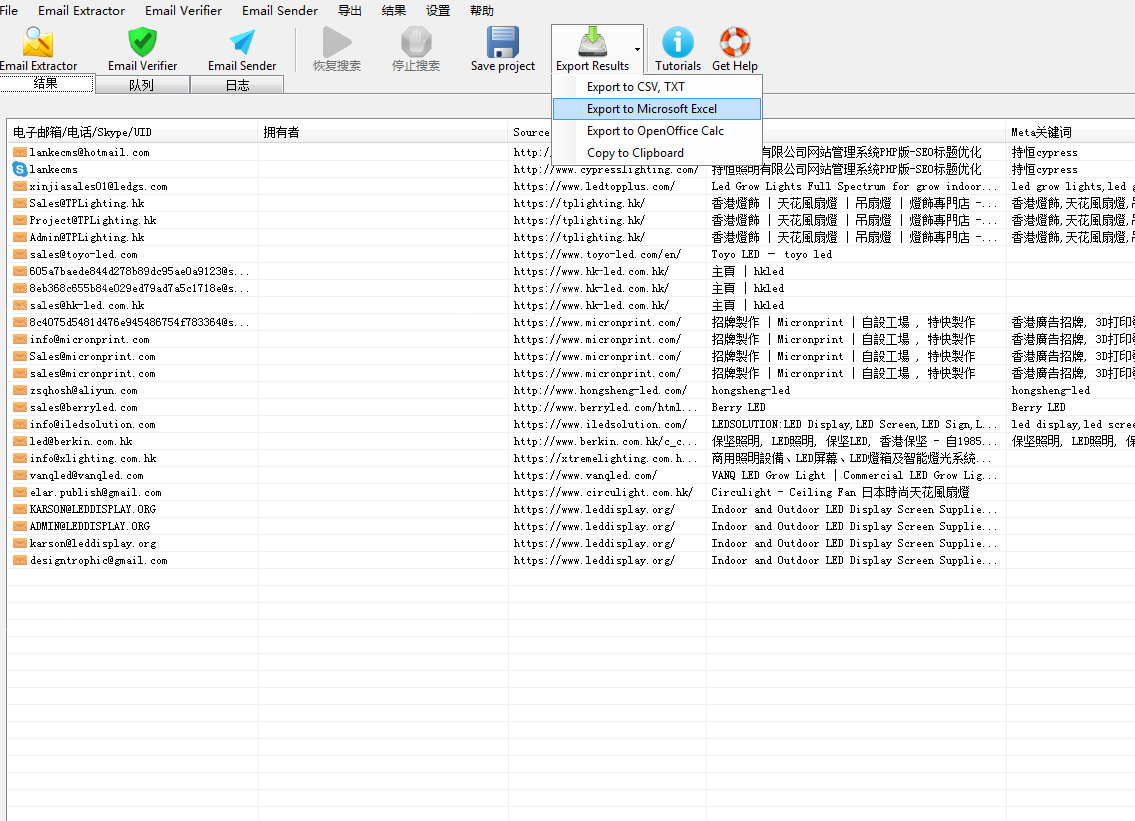Click envelope icon beside sales@toyo-led.com
This screenshot has width=1135, height=821.
(20, 254)
